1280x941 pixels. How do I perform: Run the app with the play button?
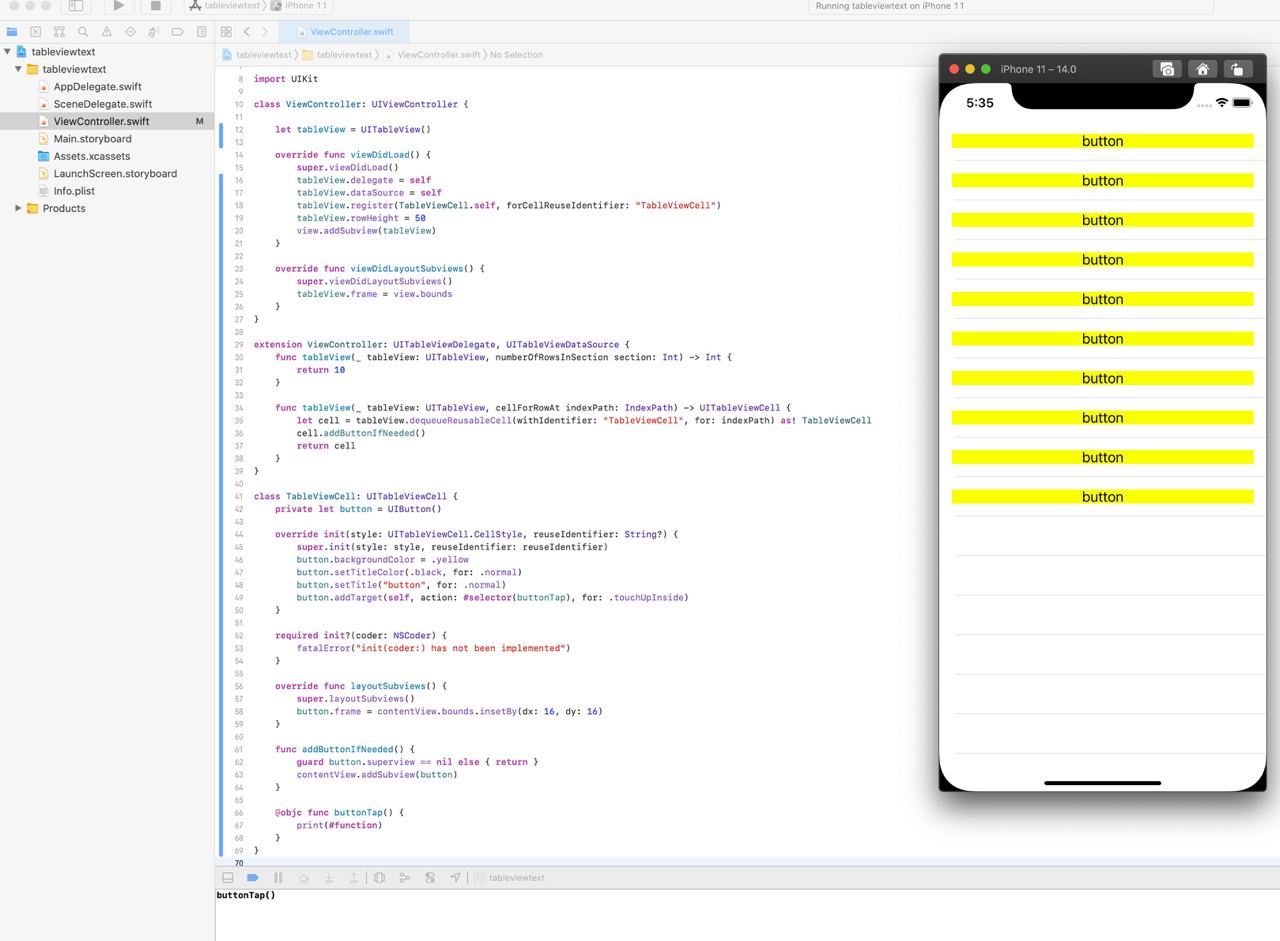click(x=118, y=6)
